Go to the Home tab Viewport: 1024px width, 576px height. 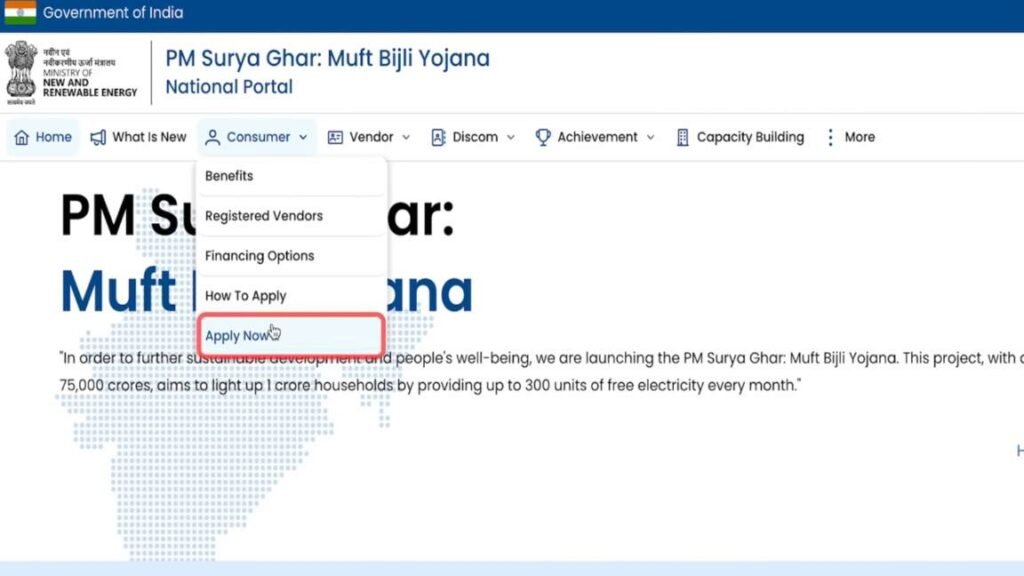[42, 137]
